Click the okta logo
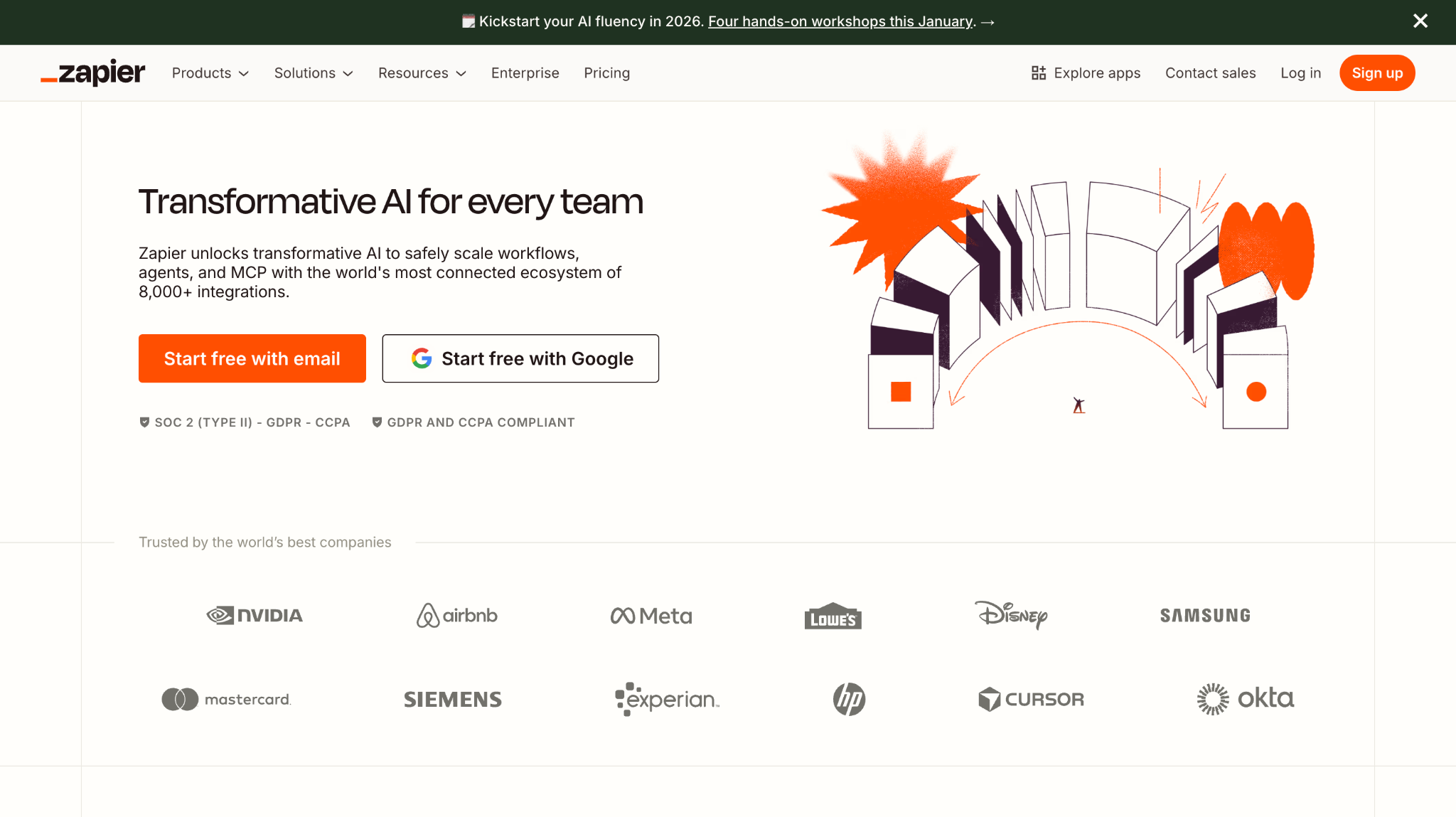 pos(1244,699)
